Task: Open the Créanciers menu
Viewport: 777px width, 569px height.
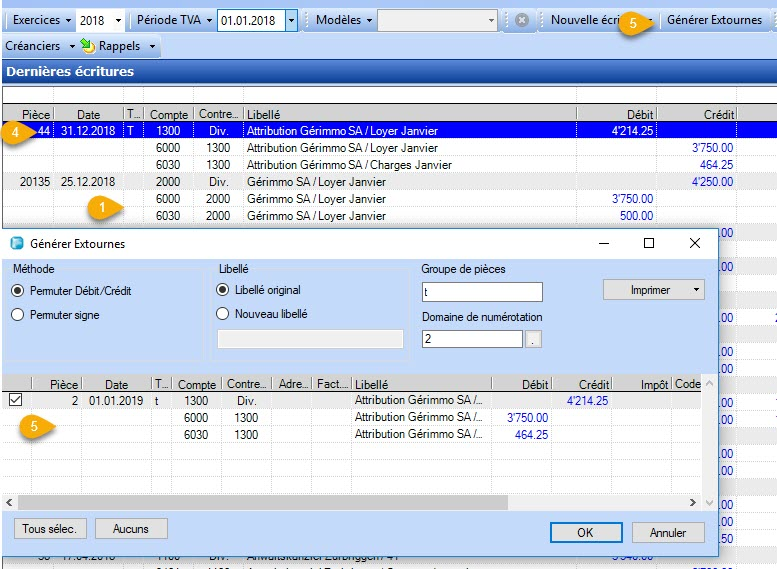Action: pos(37,46)
